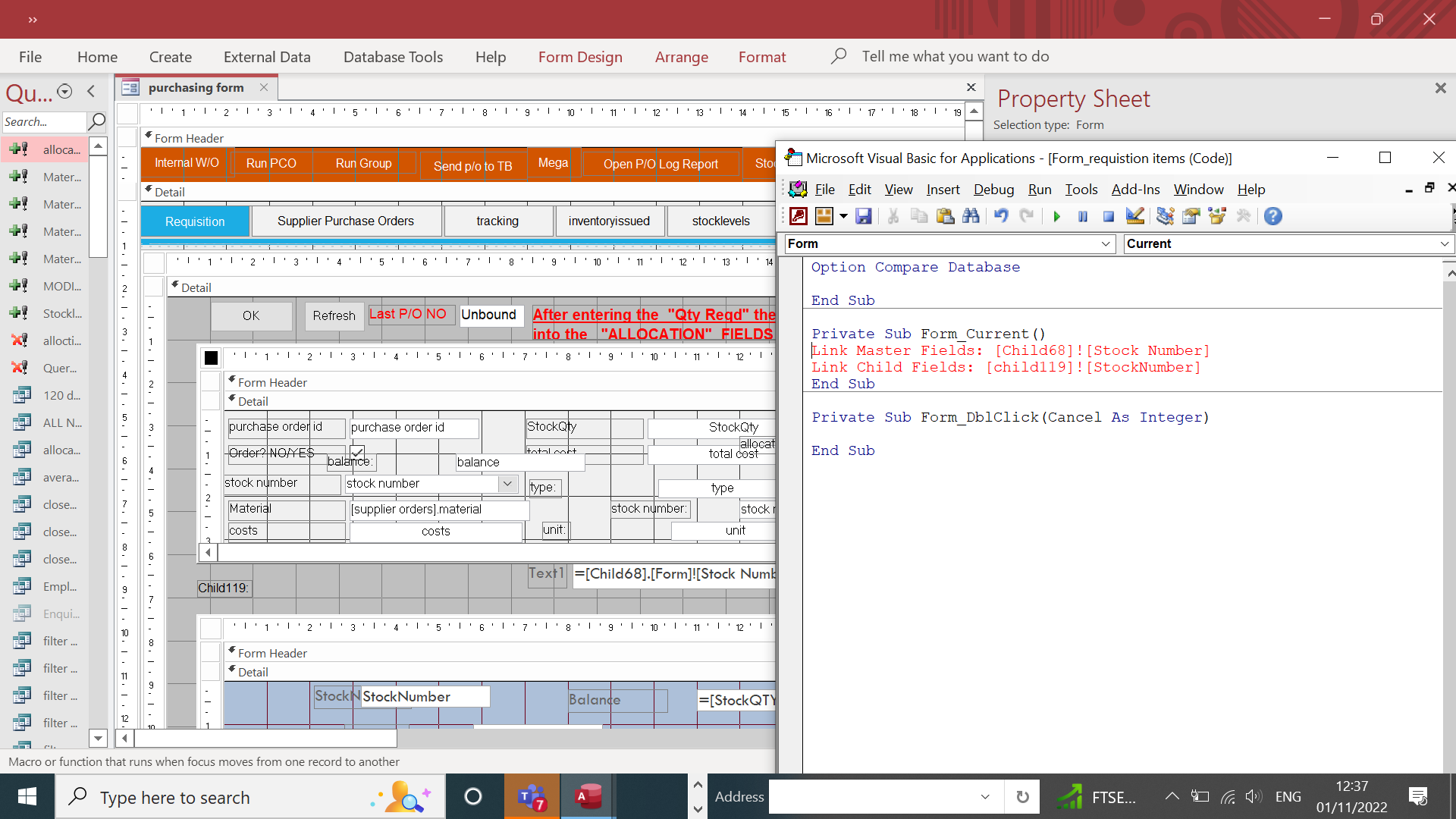Click the Run PCO button
The height and width of the screenshot is (819, 1456).
pyautogui.click(x=271, y=163)
